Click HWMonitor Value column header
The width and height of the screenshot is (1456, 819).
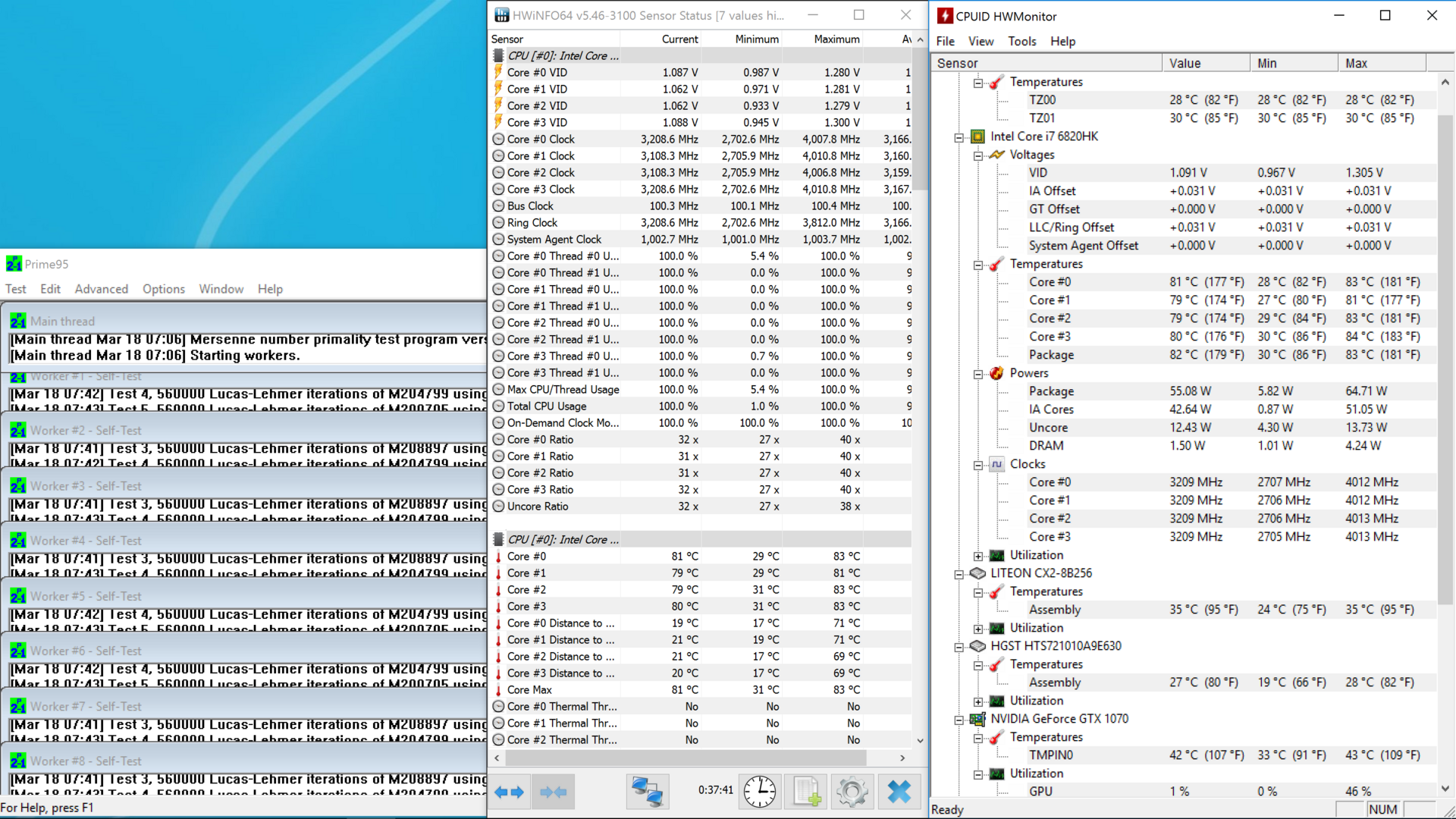(x=1206, y=63)
